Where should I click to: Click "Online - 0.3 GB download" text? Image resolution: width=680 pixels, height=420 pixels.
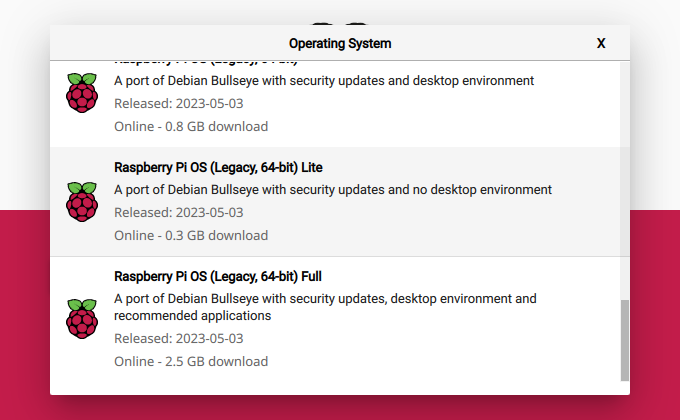(191, 235)
